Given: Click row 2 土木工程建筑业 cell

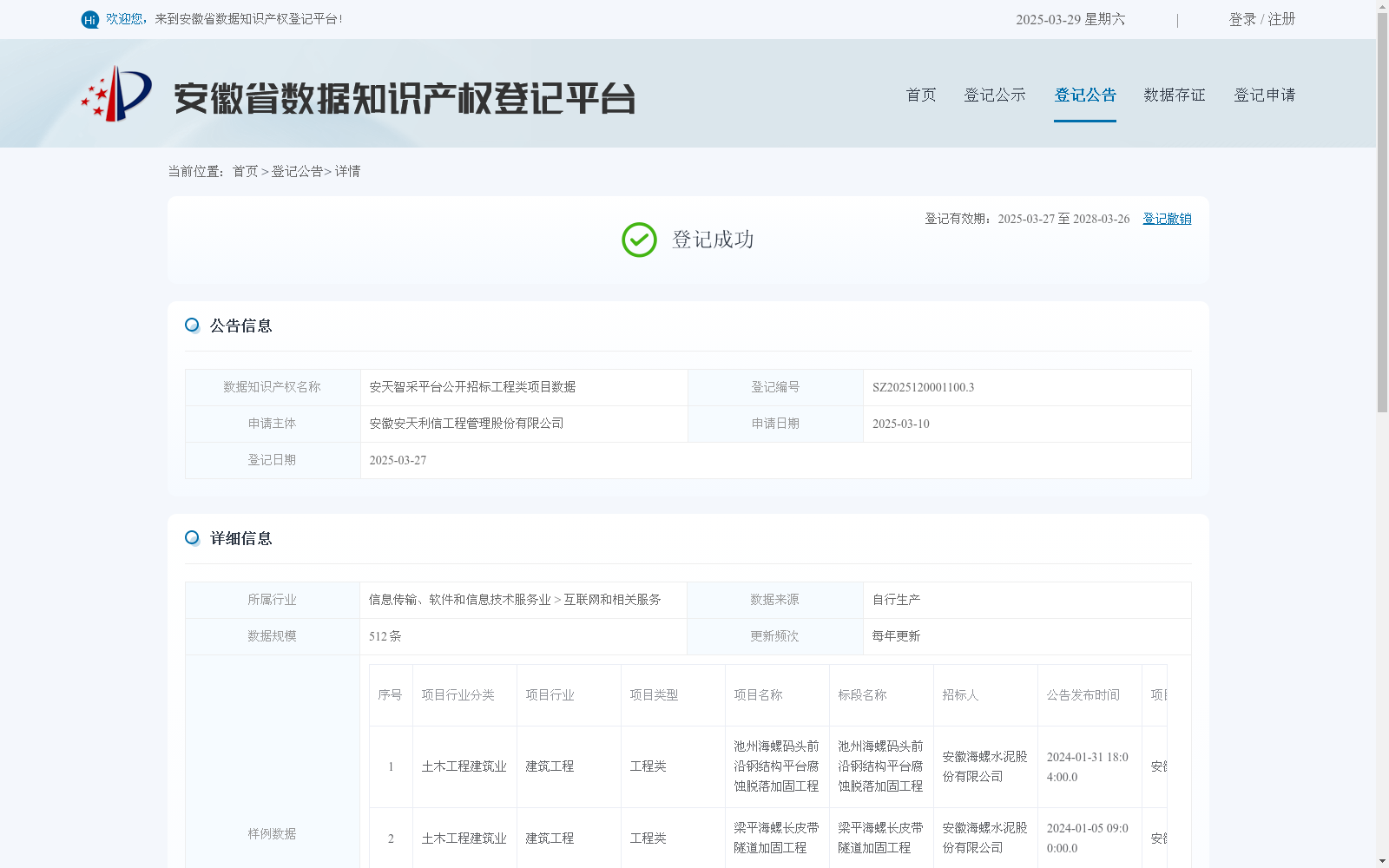Looking at the screenshot, I should coord(464,838).
